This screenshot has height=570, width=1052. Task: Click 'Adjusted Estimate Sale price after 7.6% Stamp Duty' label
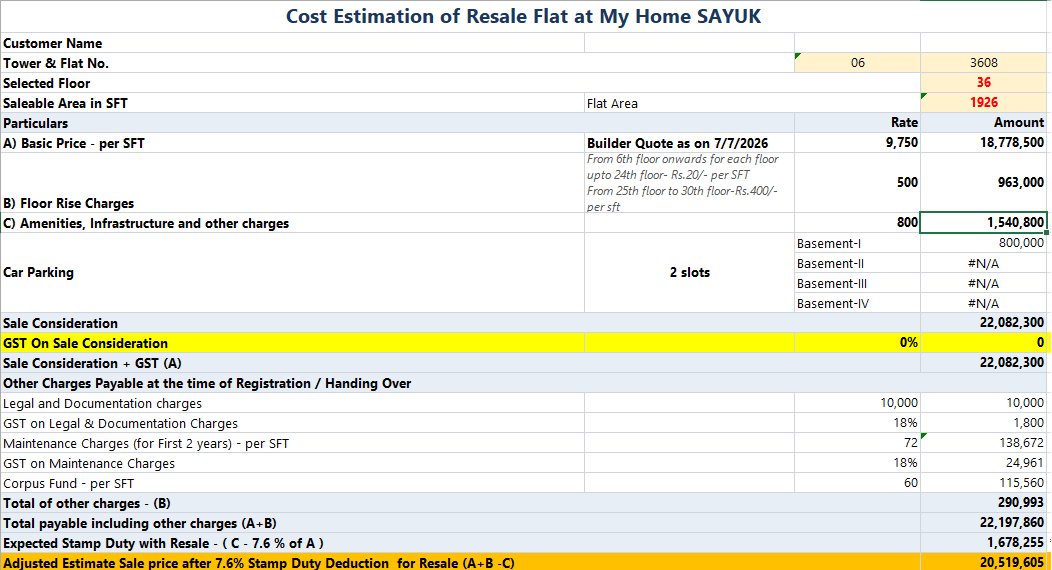click(x=258, y=563)
